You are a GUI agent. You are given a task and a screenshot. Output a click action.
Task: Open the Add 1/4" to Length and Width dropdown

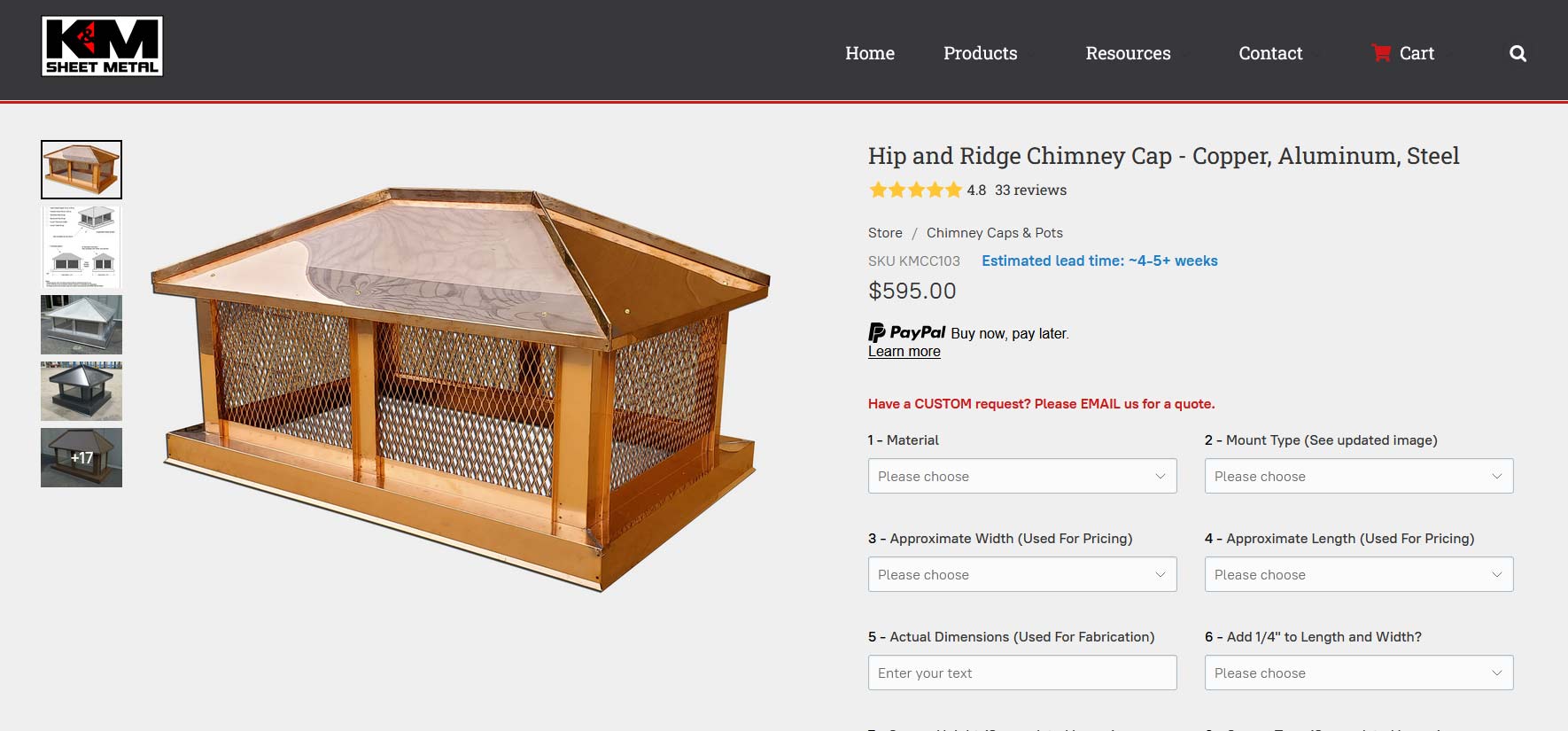click(x=1358, y=673)
